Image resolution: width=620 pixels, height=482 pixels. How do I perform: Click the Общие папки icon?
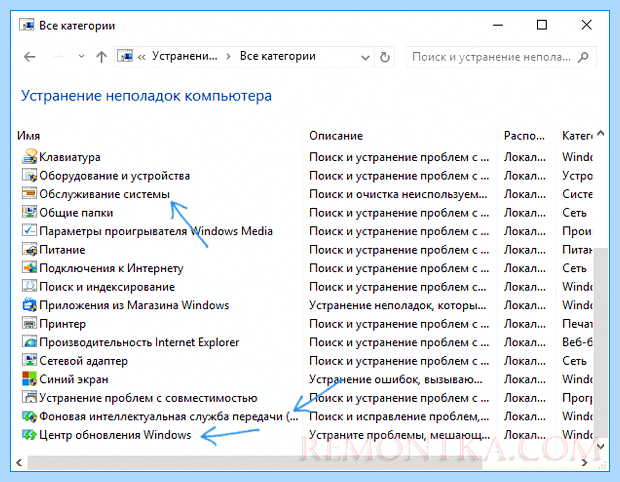click(30, 213)
